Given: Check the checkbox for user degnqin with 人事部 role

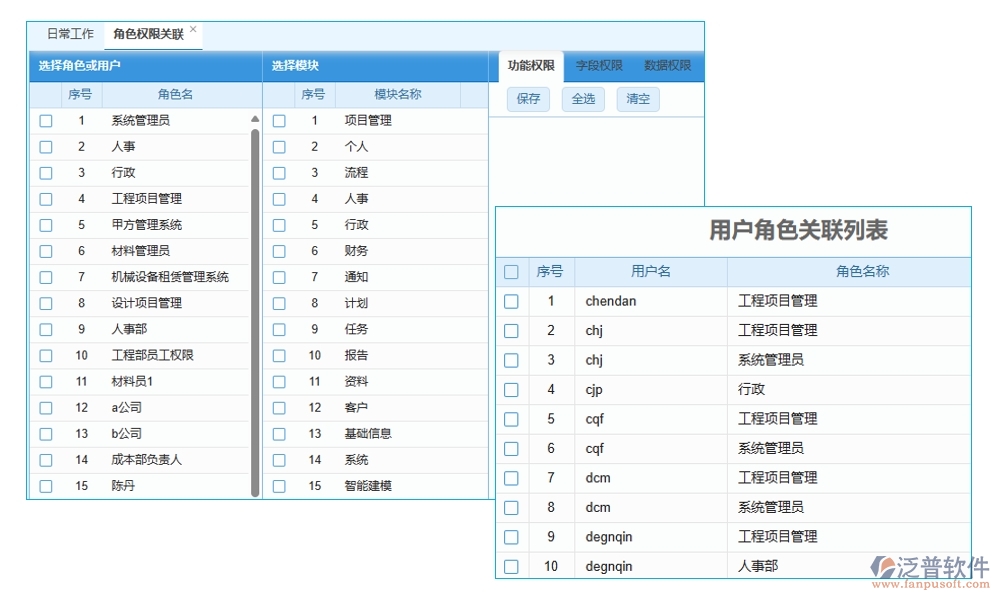Looking at the screenshot, I should 511,566.
